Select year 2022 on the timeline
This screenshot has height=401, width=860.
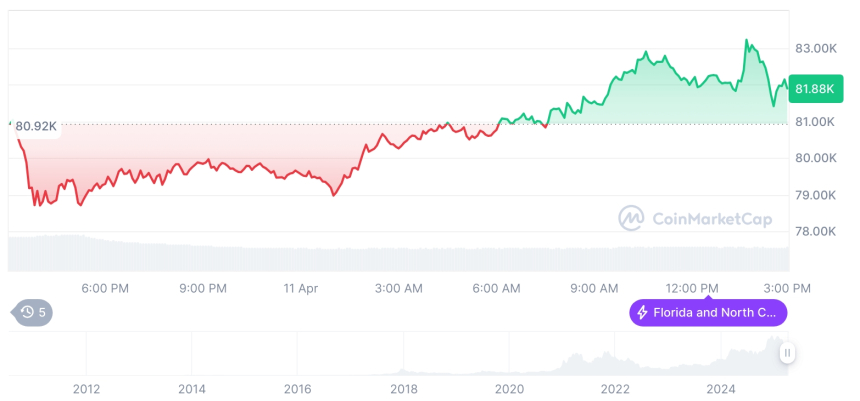click(615, 389)
